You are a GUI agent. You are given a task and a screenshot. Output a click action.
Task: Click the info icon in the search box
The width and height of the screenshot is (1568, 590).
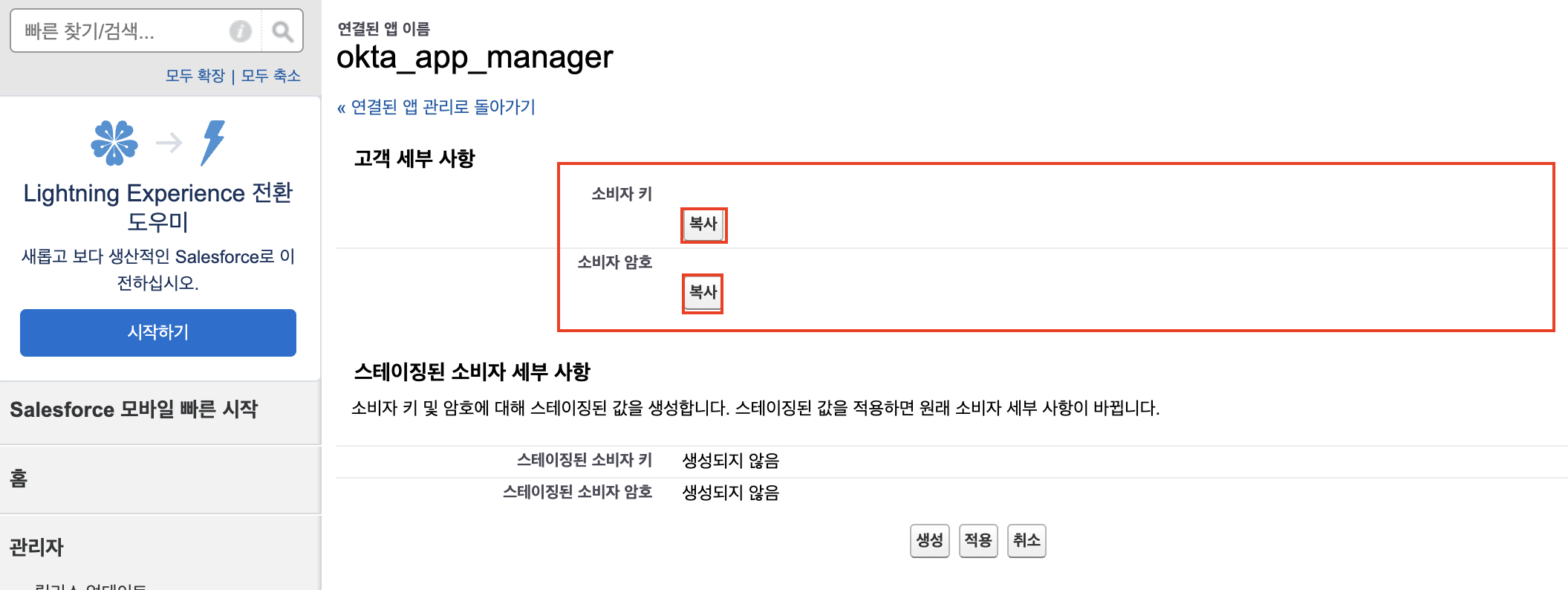240,31
